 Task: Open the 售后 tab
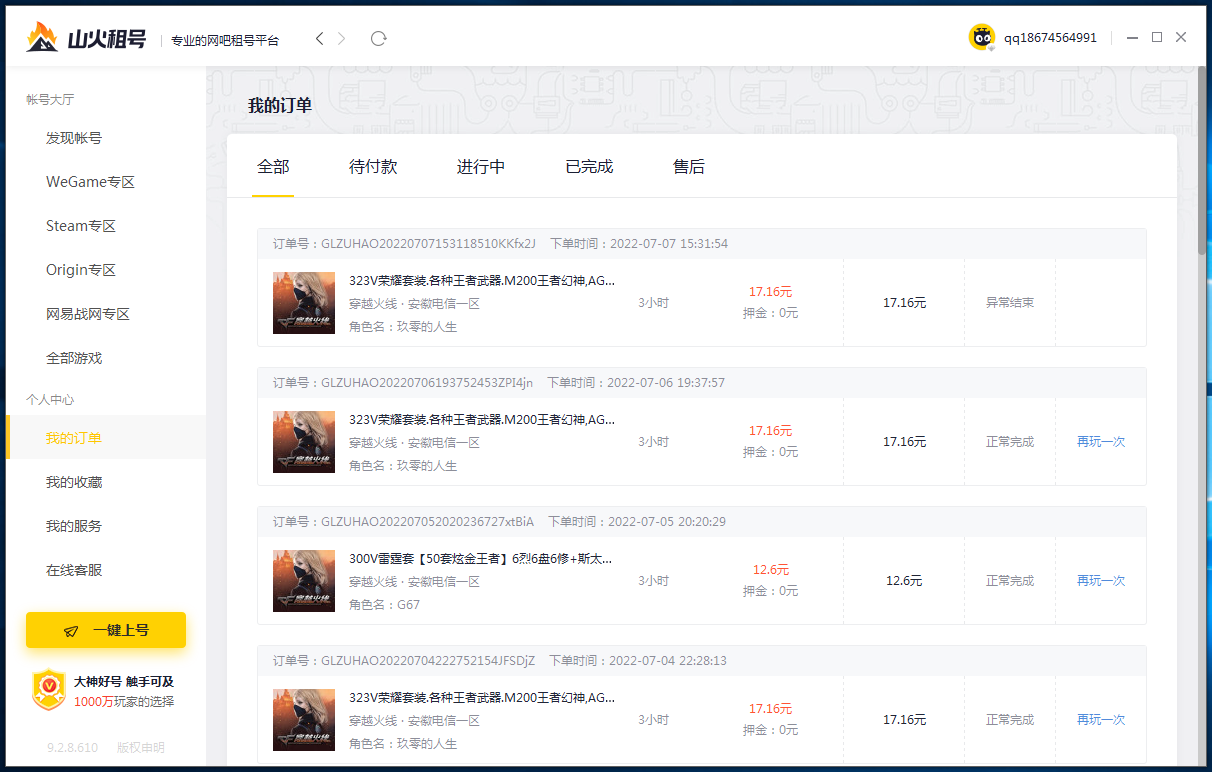[x=689, y=167]
